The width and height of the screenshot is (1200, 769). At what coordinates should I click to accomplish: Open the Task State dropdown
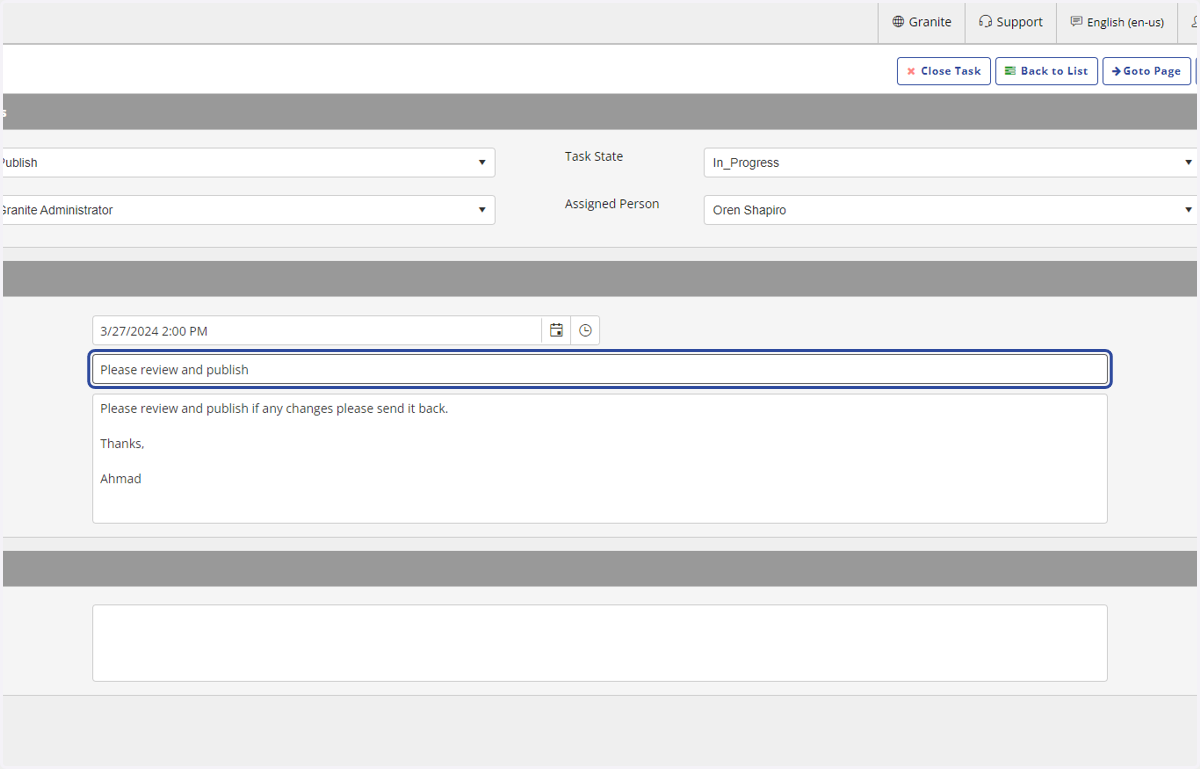pos(950,162)
